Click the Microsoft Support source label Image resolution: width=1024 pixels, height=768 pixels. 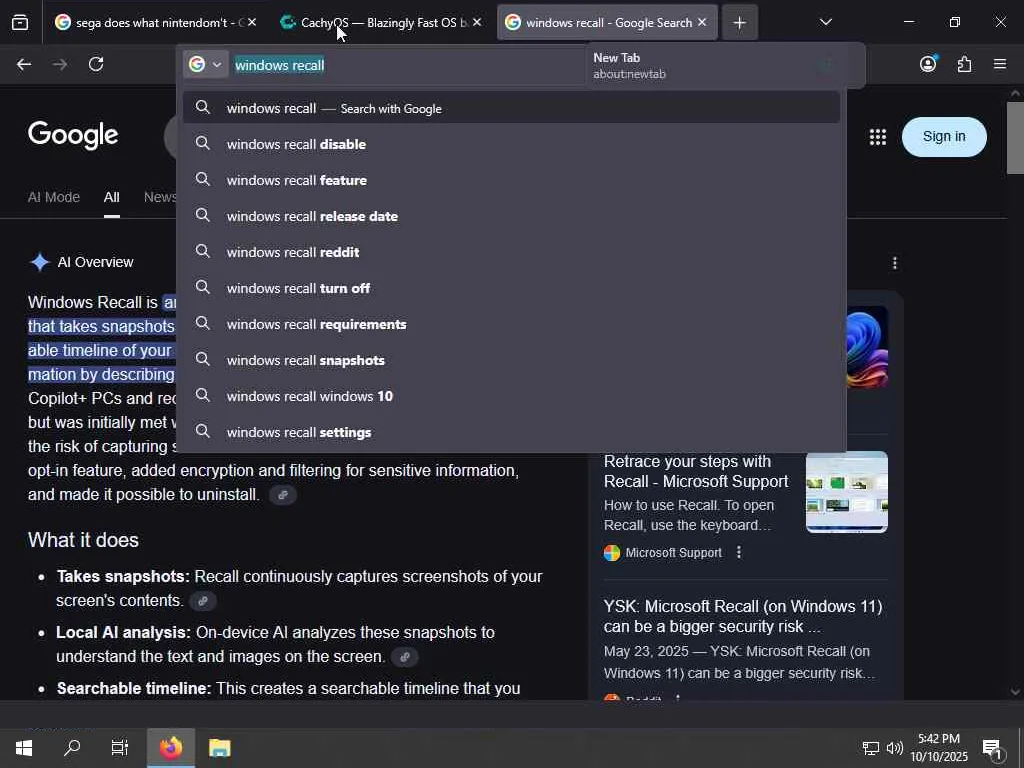click(x=673, y=553)
